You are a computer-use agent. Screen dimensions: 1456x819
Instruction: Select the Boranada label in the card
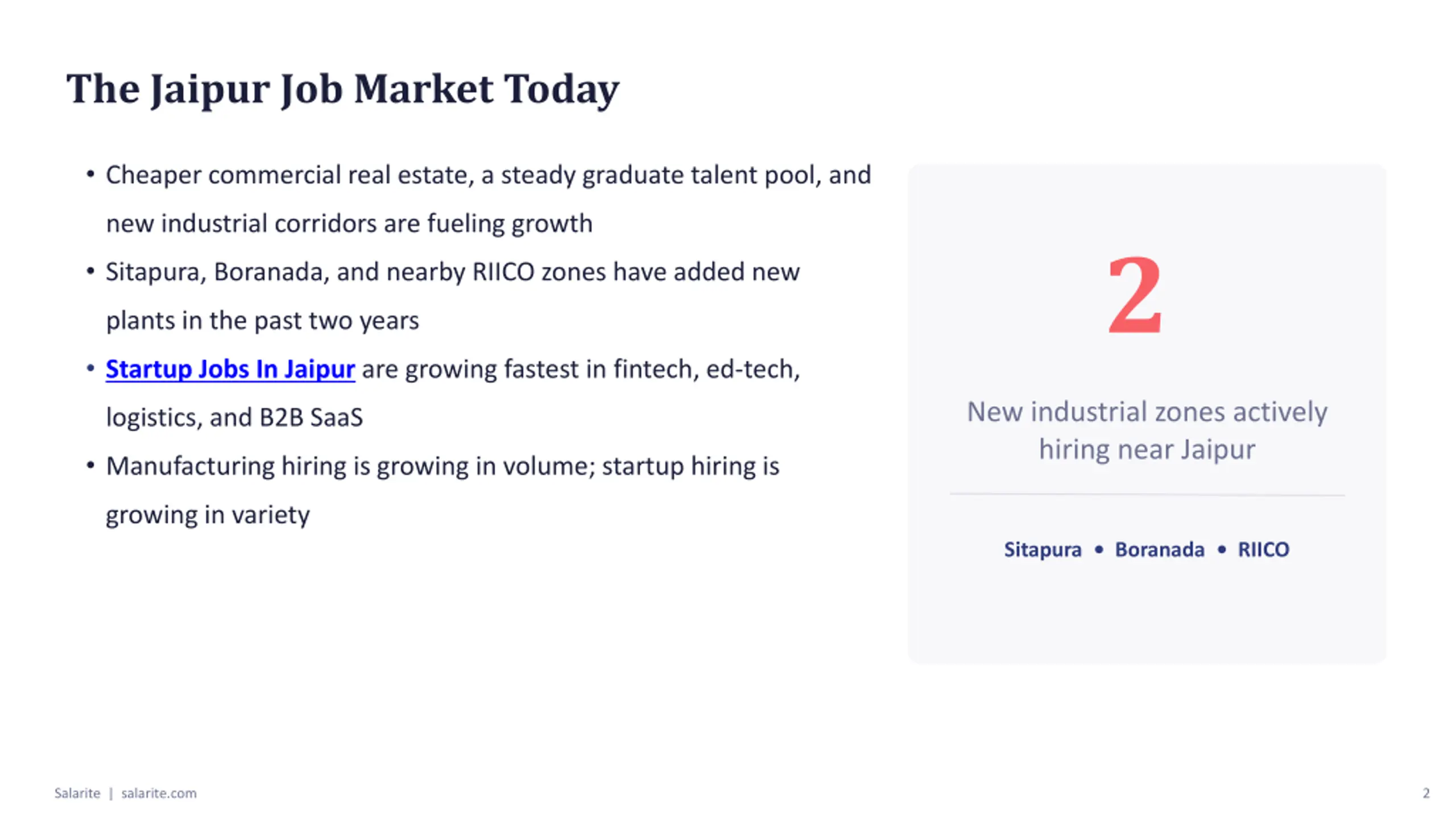coord(1160,549)
